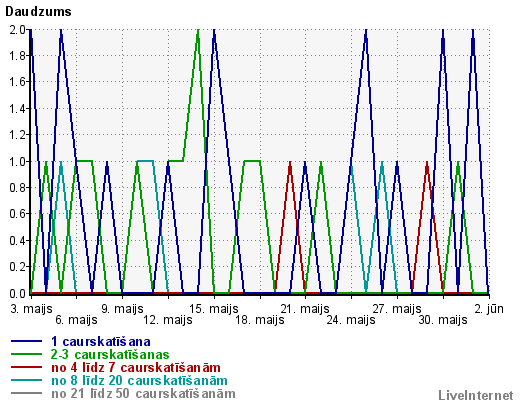
Task: Click the teal legend line swatch
Action: coord(27,380)
